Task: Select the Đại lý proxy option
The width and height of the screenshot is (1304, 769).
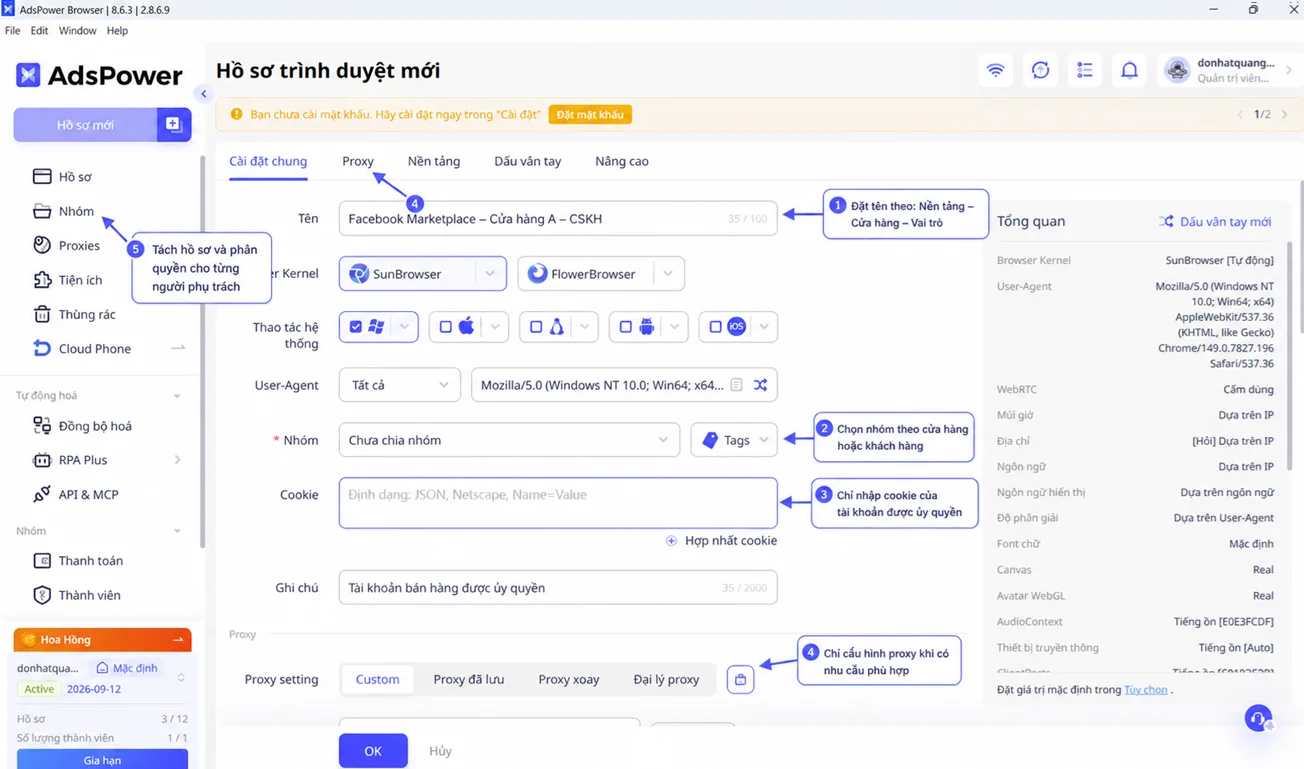Action: 666,680
